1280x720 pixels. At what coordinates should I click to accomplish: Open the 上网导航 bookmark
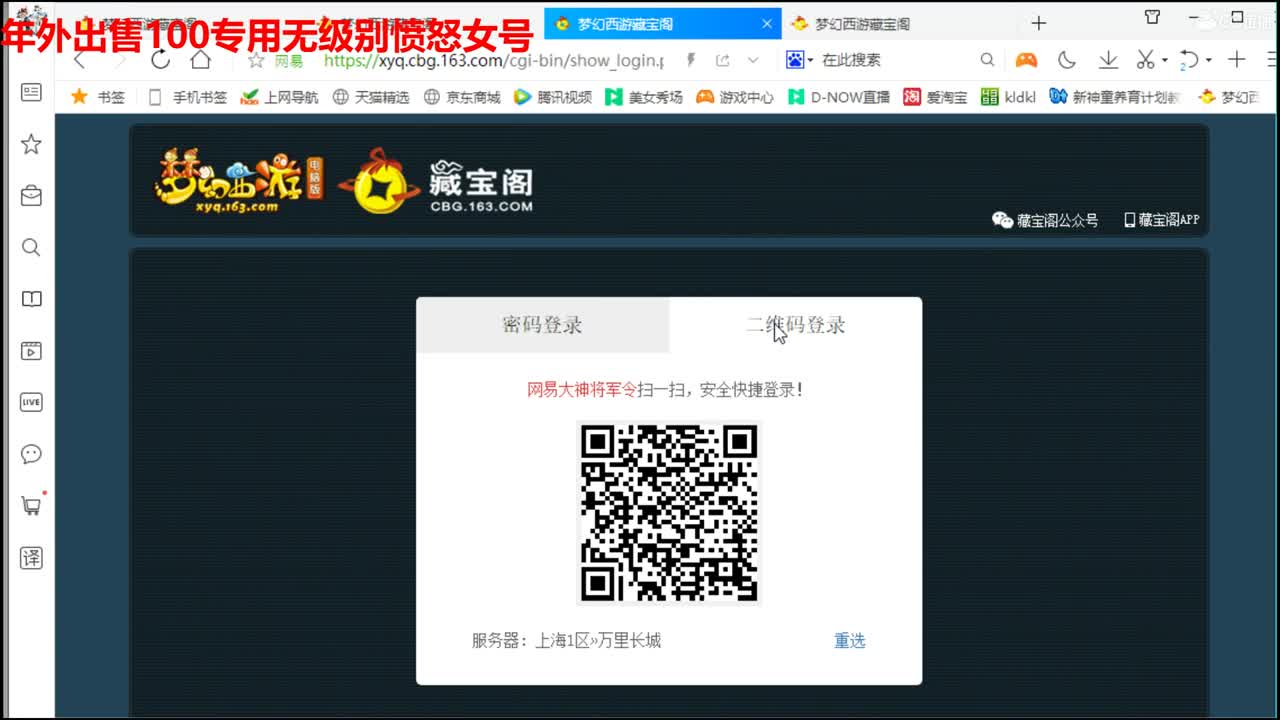279,97
